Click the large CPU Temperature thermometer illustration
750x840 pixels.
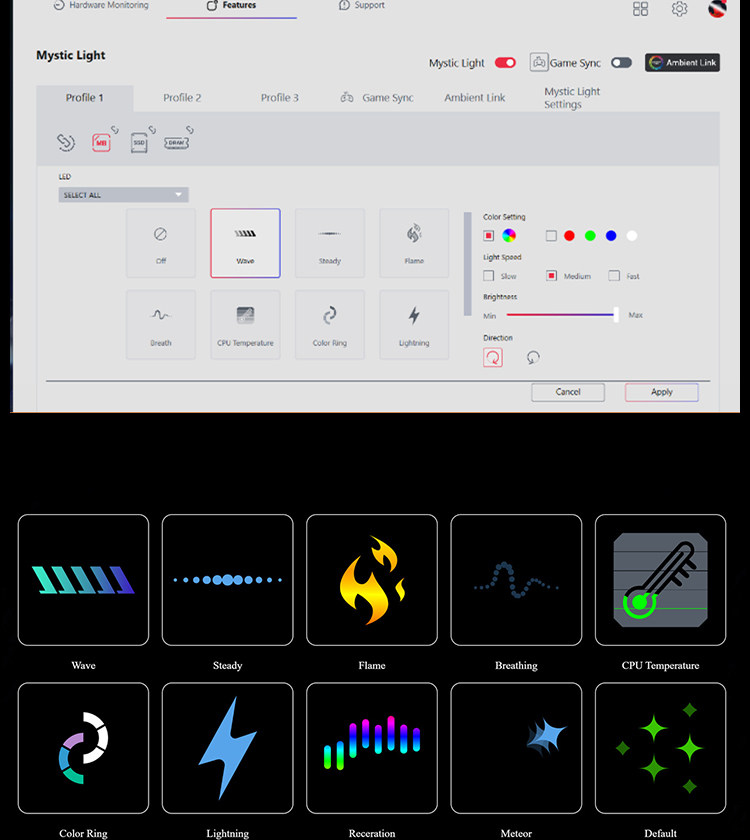click(x=661, y=580)
